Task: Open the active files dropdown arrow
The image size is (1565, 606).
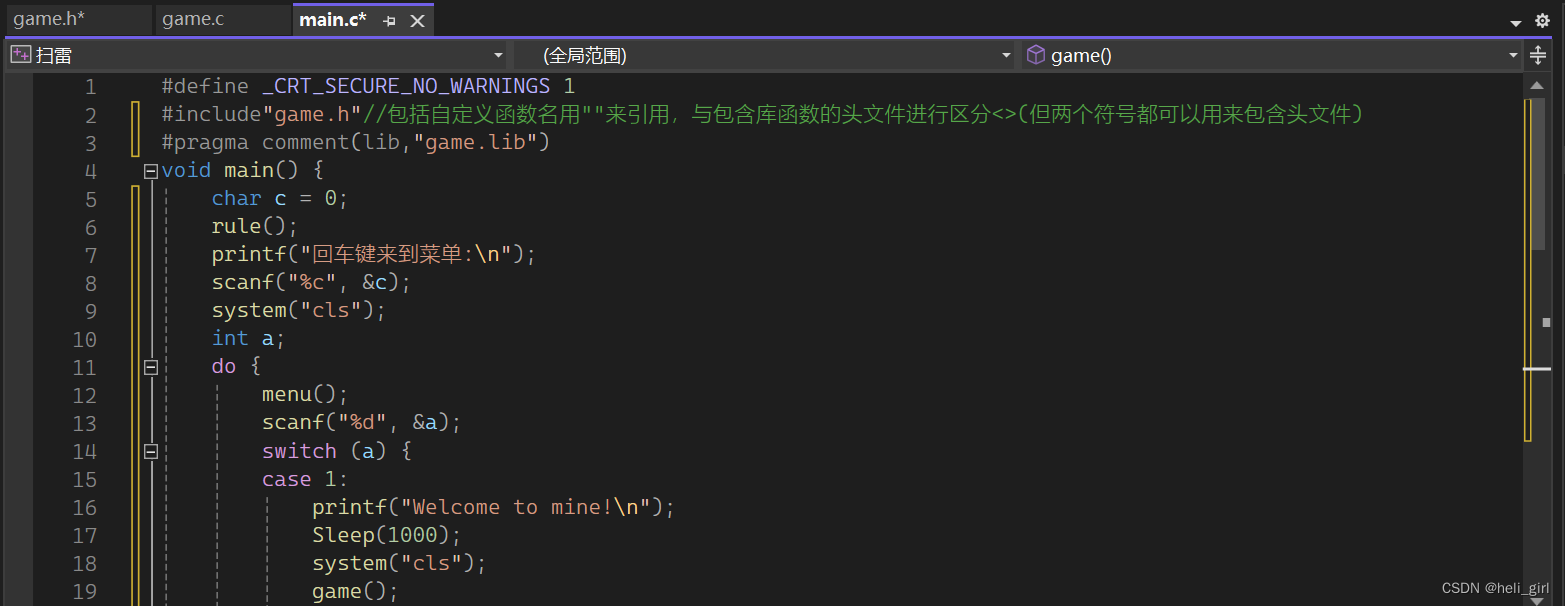Action: click(1516, 22)
